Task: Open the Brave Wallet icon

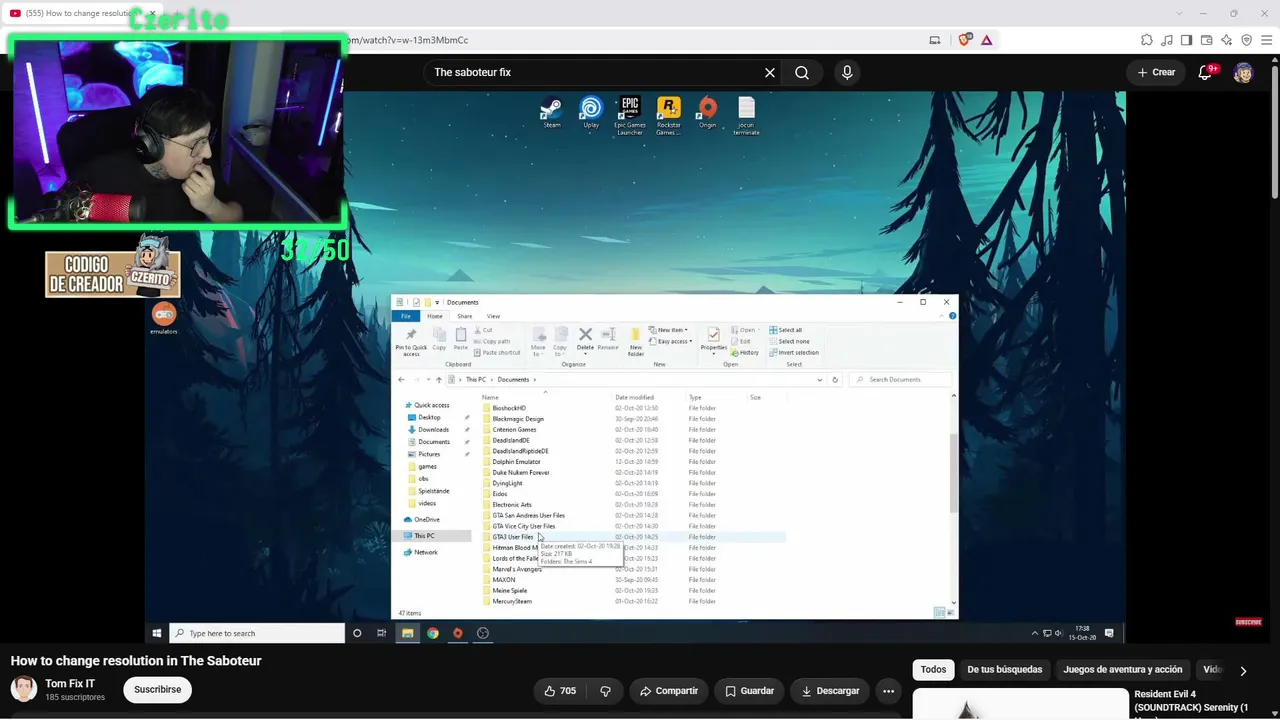Action: (1207, 40)
